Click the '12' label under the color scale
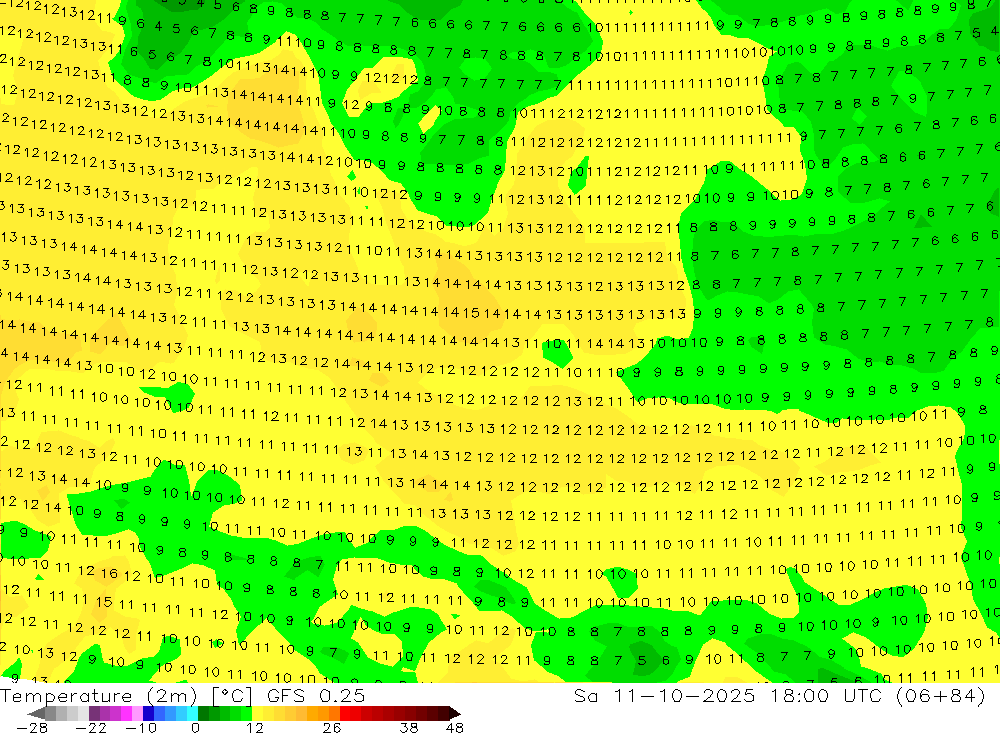The image size is (1000, 733). 254,728
